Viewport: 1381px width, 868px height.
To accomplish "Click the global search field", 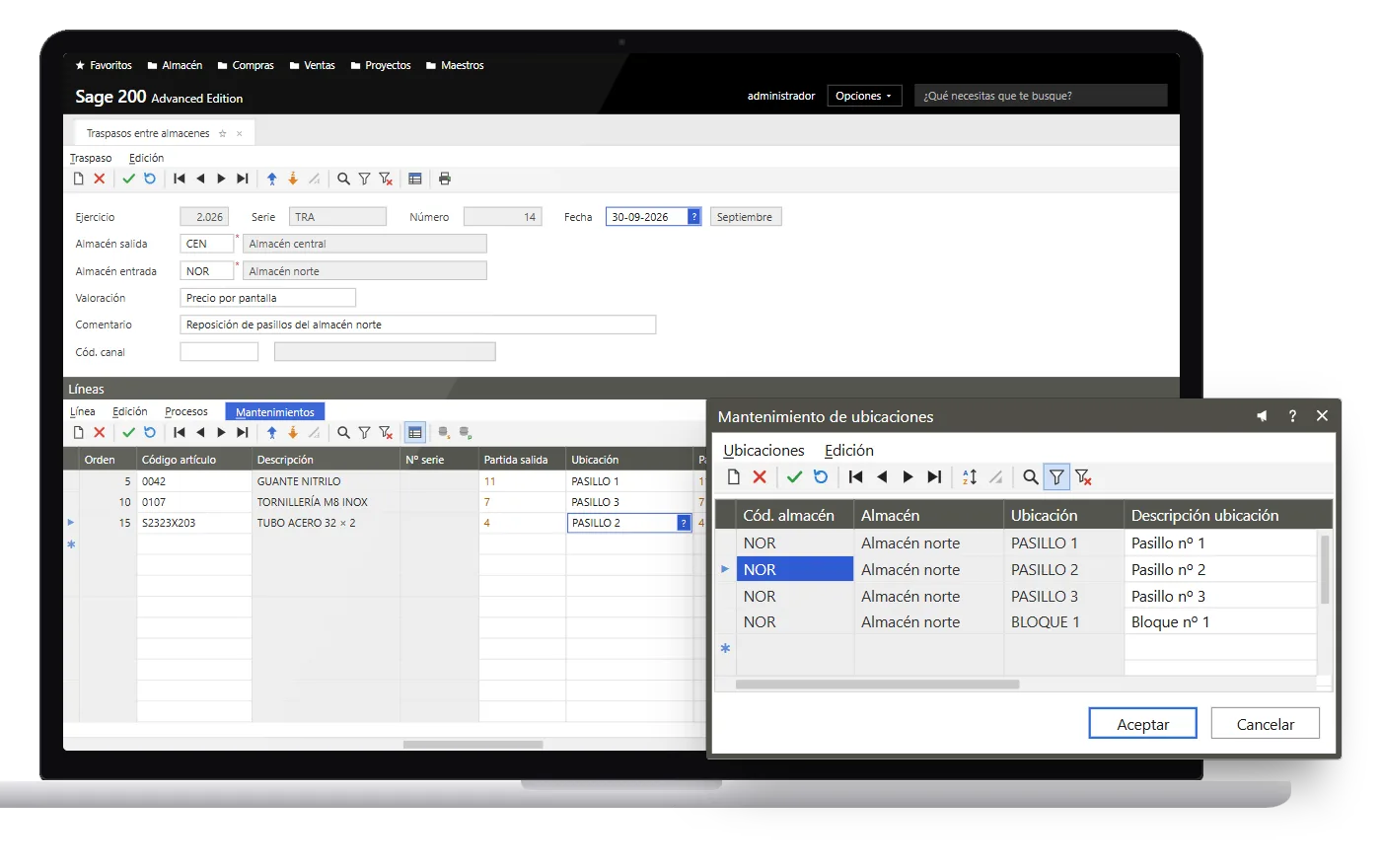I will (1041, 96).
